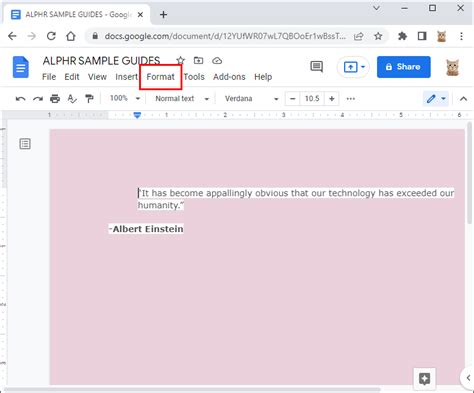Screen dimensions: 474x393
Task: Open the File menu
Action: [49, 77]
